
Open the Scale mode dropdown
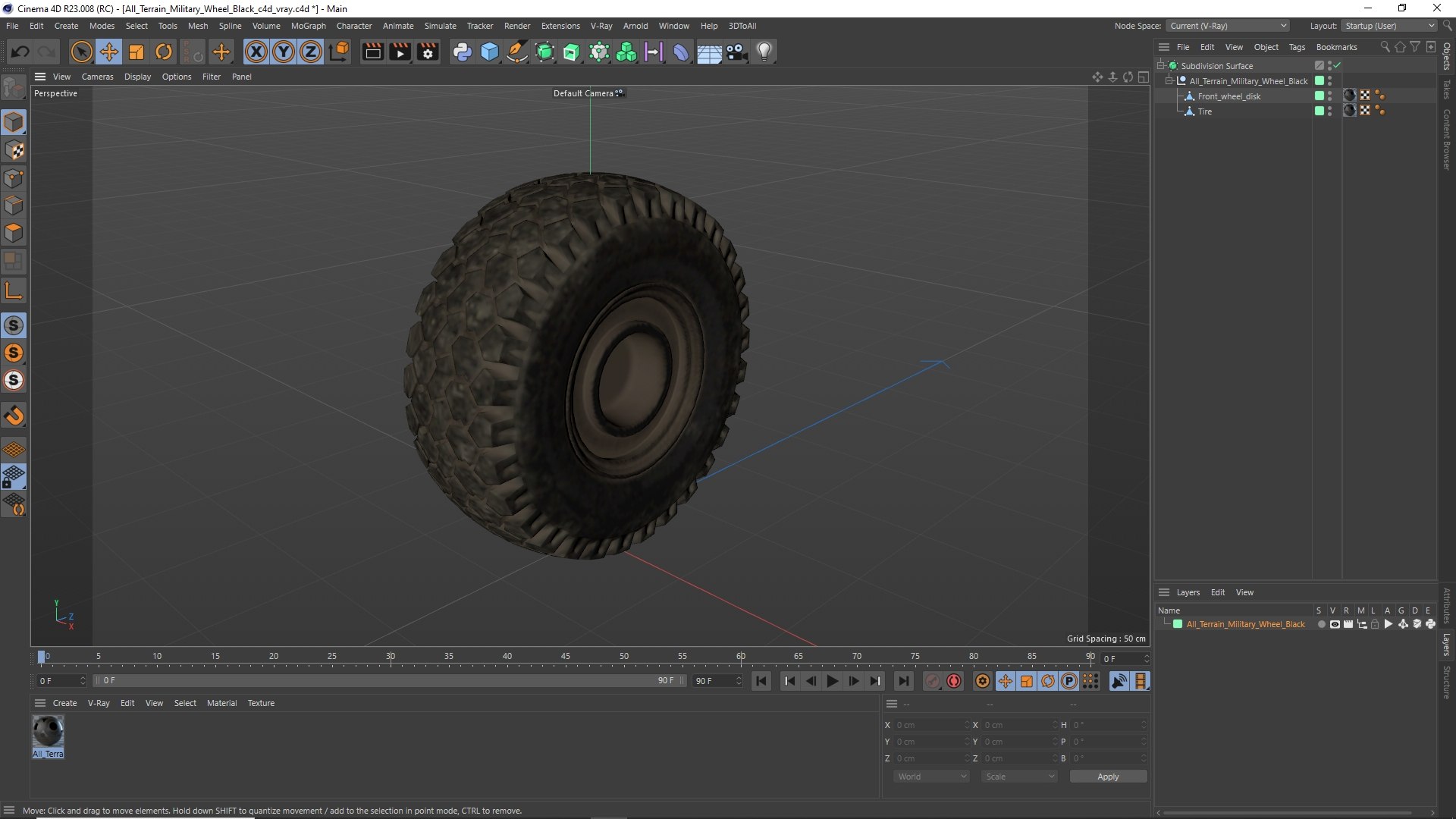tap(1019, 777)
